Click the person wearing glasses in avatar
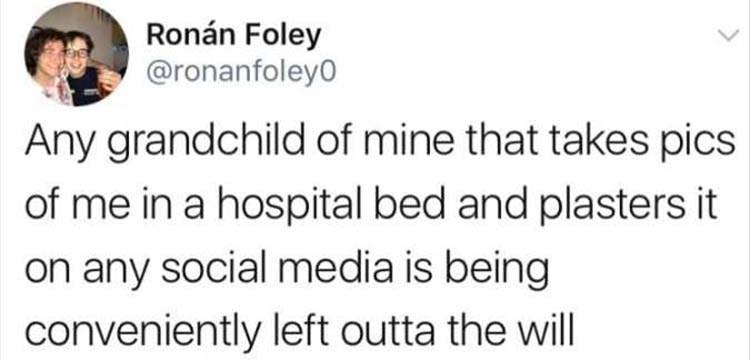Image resolution: width=750 pixels, height=360 pixels. [82, 67]
